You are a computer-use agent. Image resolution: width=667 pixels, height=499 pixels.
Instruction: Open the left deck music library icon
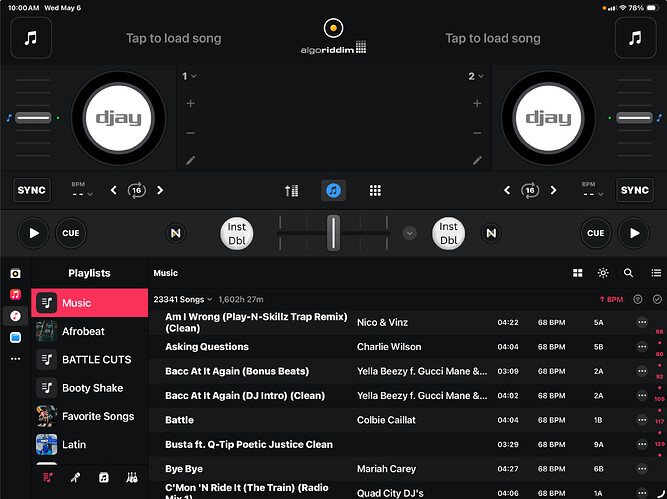(31, 38)
